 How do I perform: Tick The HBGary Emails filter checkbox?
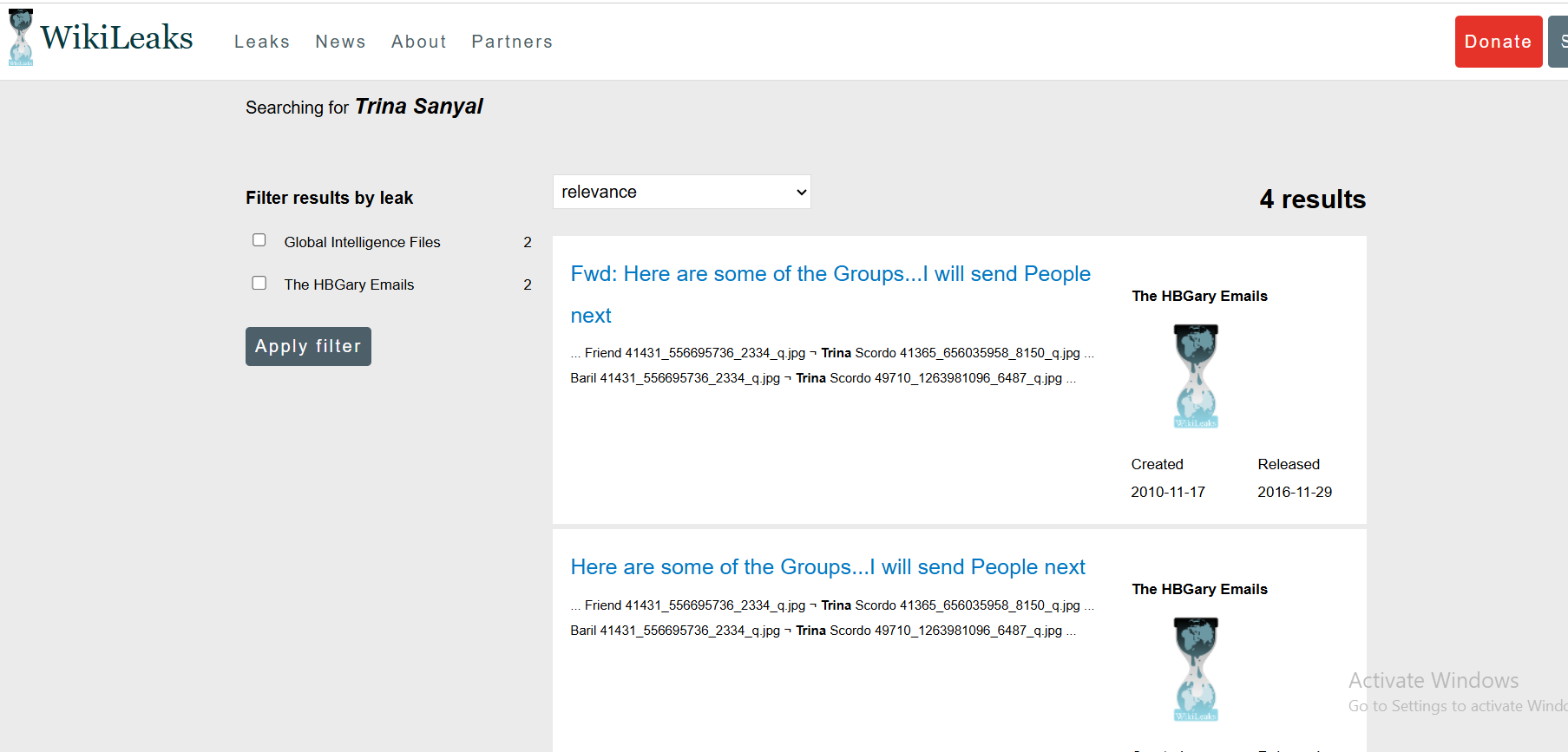point(259,283)
